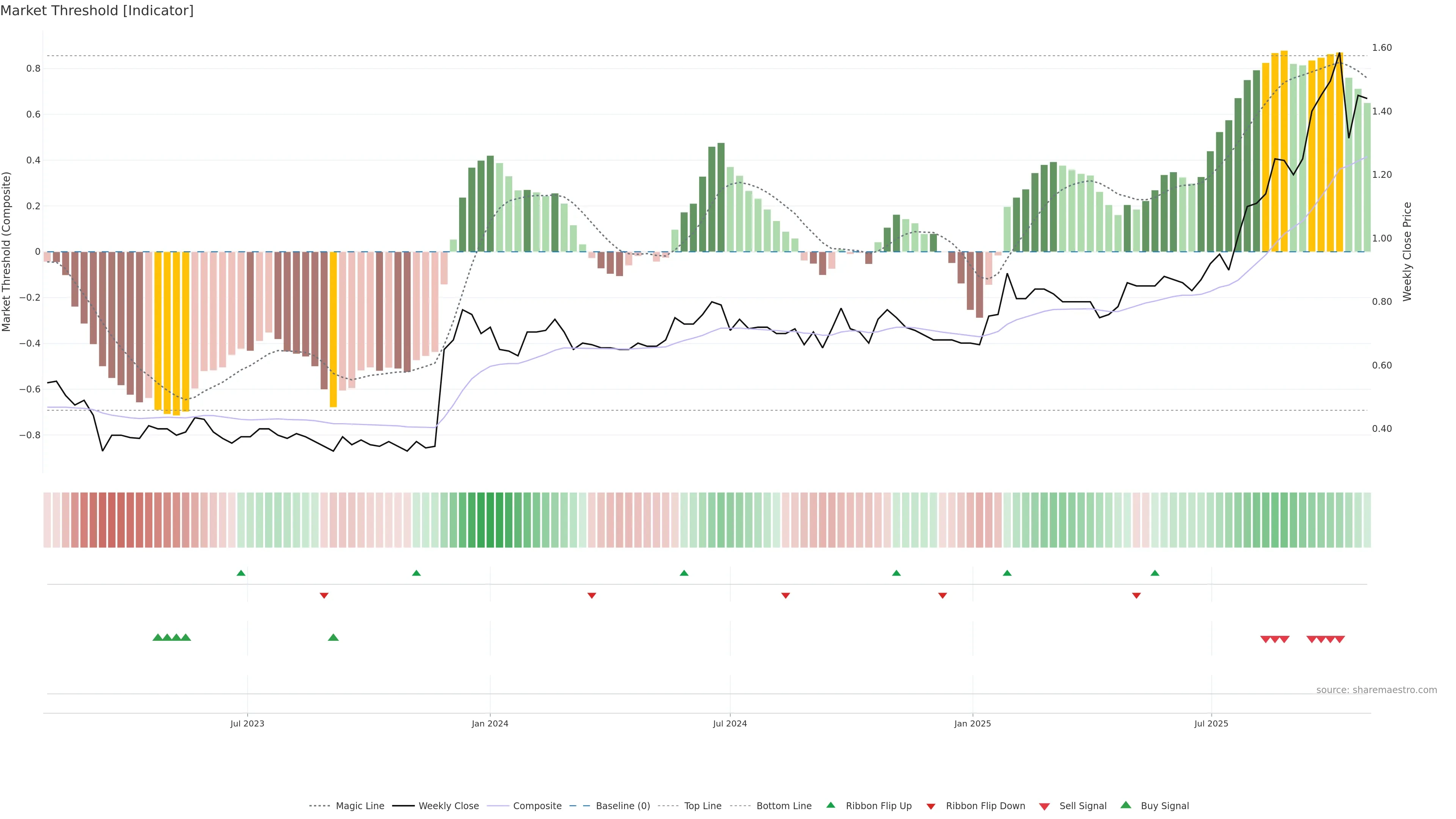Toggle Weekly Close legend entry
Screen dimensions: 1456x819
coord(448,805)
